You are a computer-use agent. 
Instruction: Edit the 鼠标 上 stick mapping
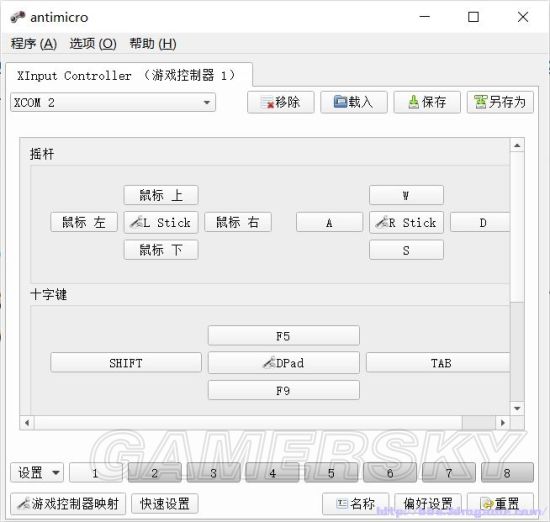[161, 195]
